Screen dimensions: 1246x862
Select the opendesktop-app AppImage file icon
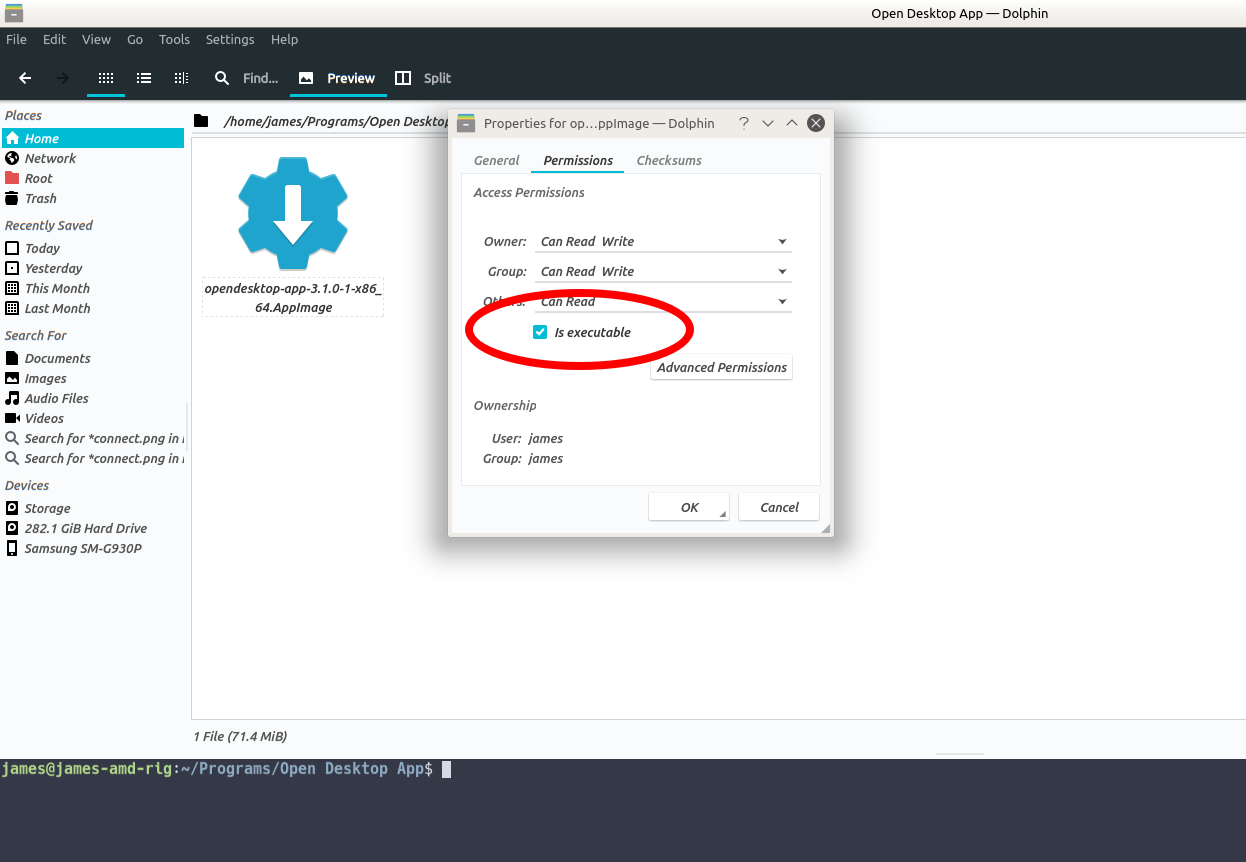293,213
